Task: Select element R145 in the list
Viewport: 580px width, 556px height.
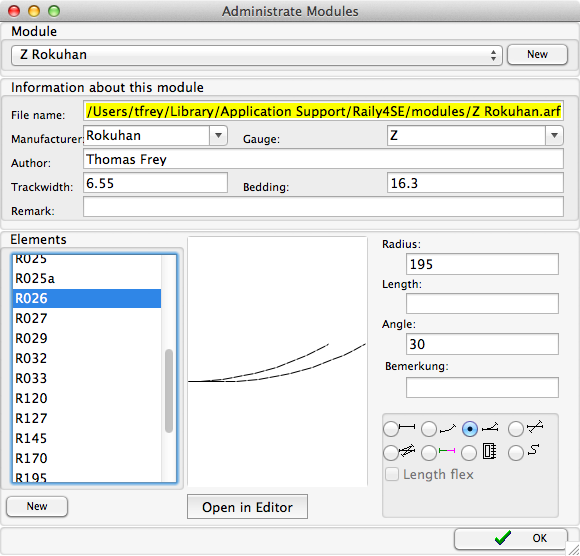Action: [x=87, y=438]
